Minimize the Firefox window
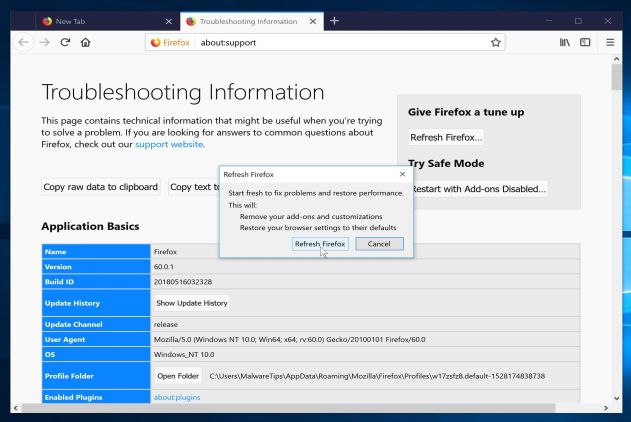The height and width of the screenshot is (422, 631). pos(549,21)
